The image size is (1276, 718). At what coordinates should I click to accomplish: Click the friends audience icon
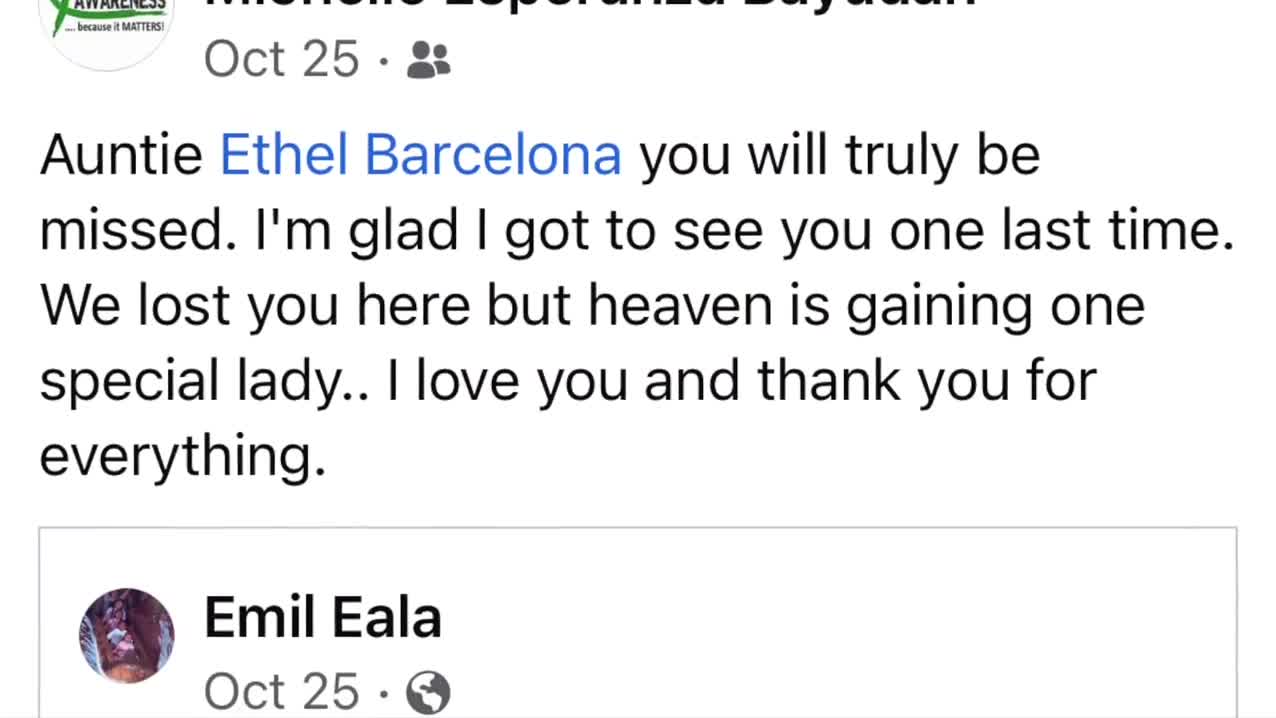429,60
